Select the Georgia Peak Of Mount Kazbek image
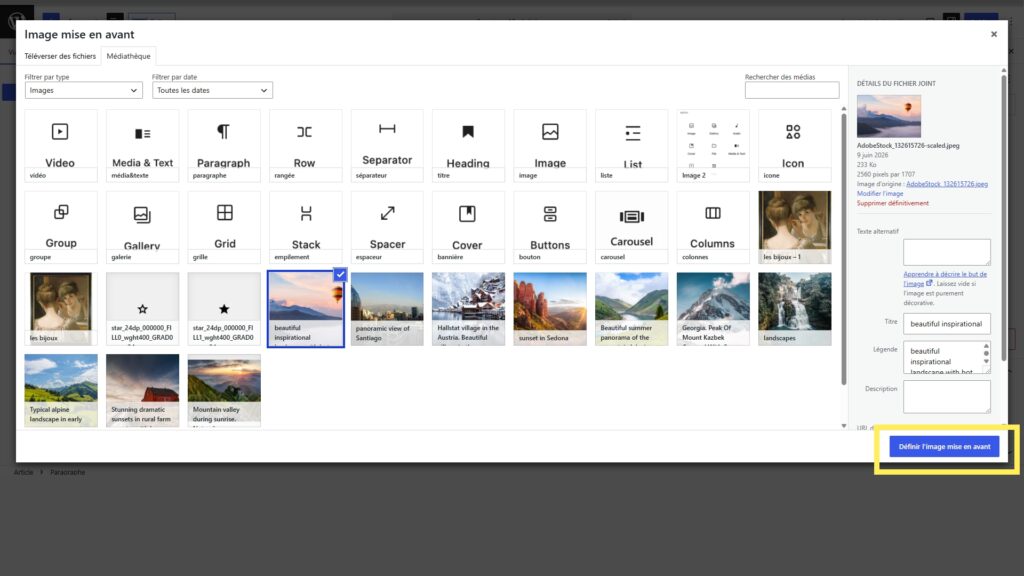This screenshot has height=576, width=1024. pyautogui.click(x=713, y=309)
